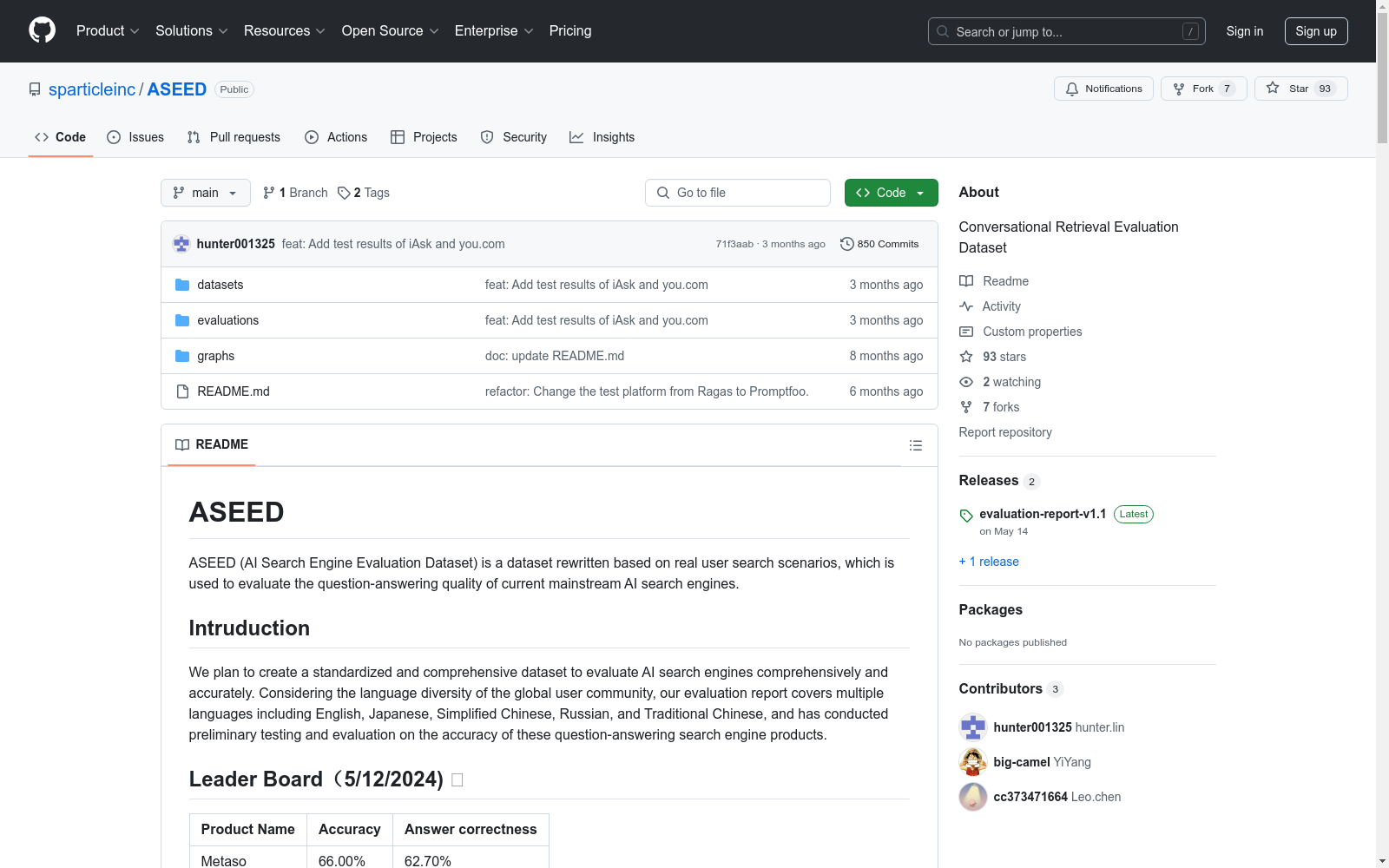Open the README outline list icon

click(x=916, y=445)
